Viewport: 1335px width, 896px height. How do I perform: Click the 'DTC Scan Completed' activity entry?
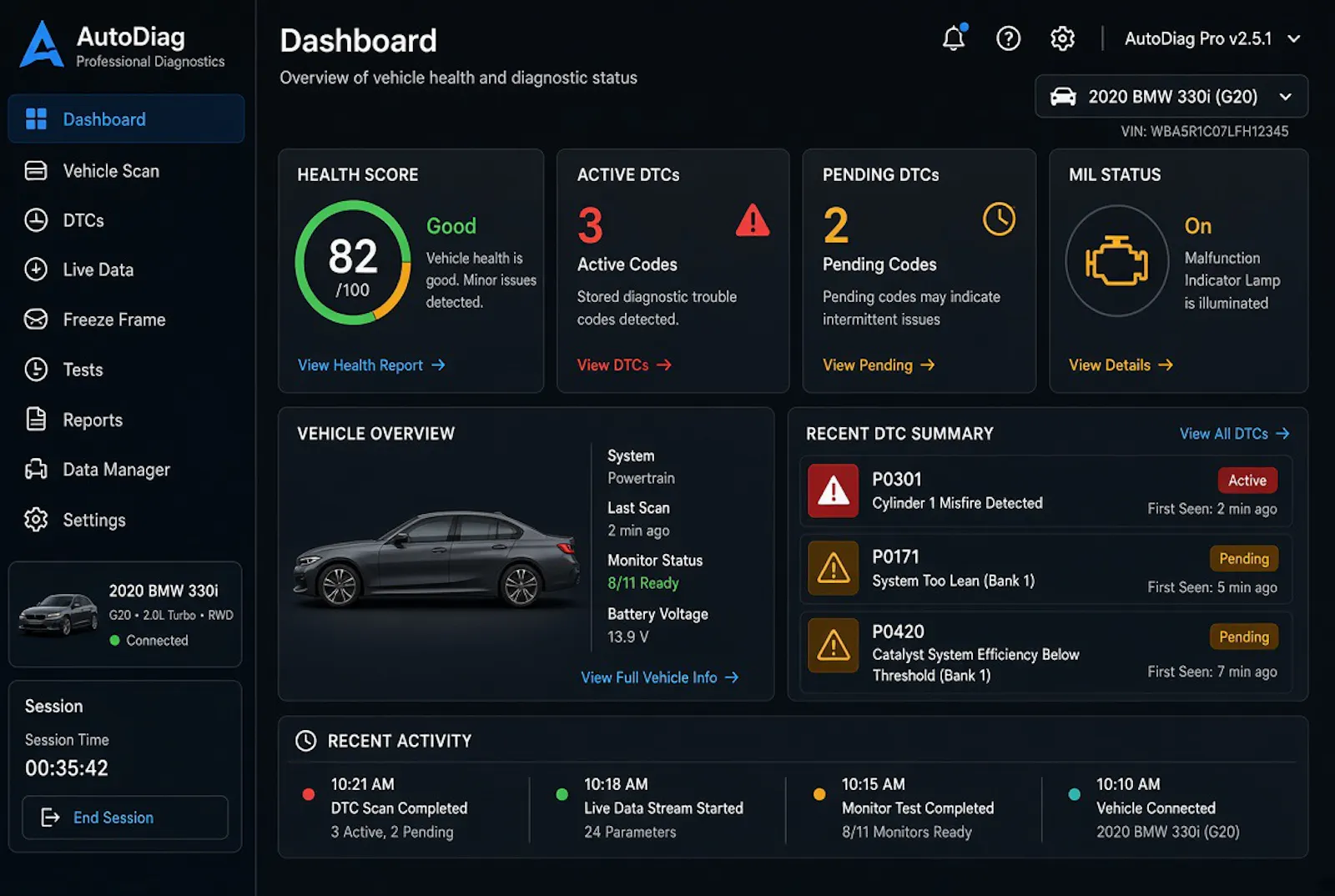(399, 808)
